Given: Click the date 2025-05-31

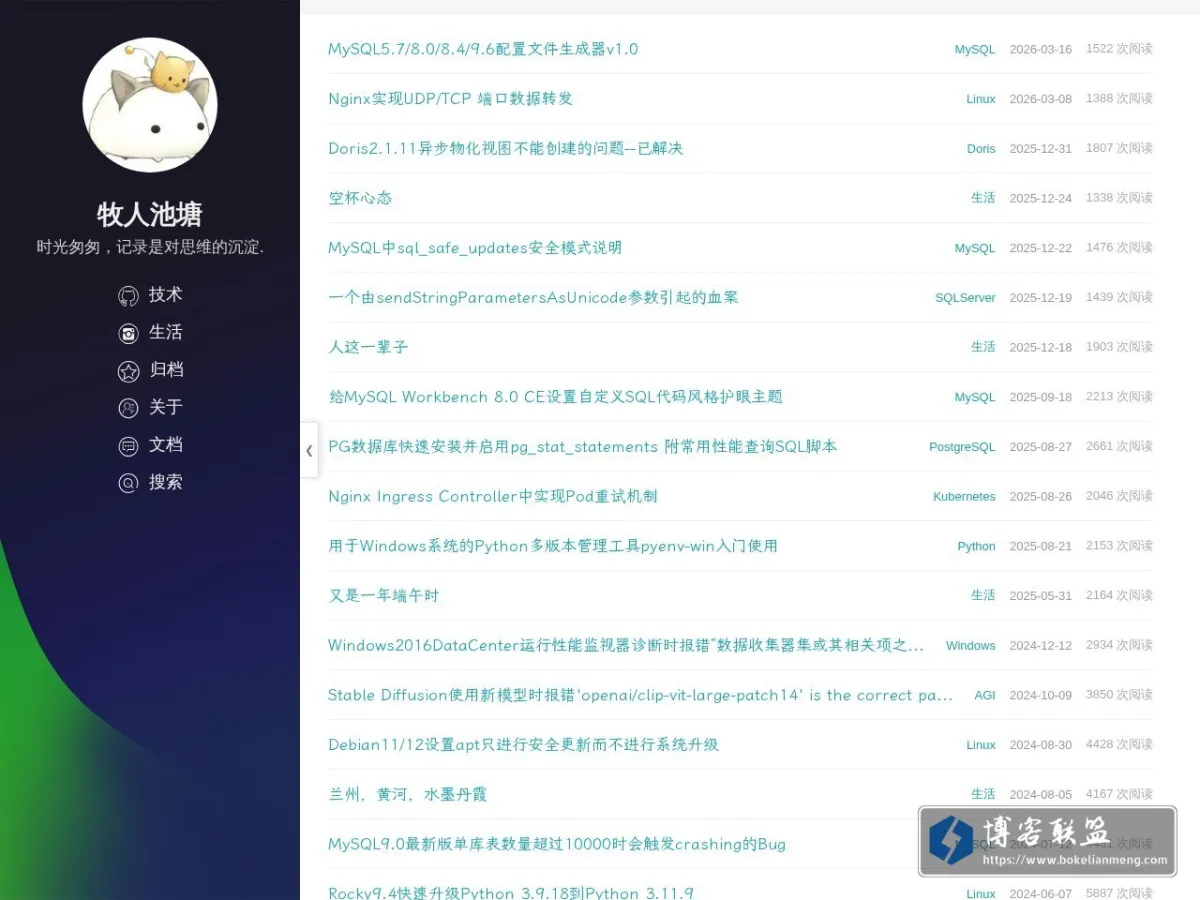Looking at the screenshot, I should tap(1040, 595).
